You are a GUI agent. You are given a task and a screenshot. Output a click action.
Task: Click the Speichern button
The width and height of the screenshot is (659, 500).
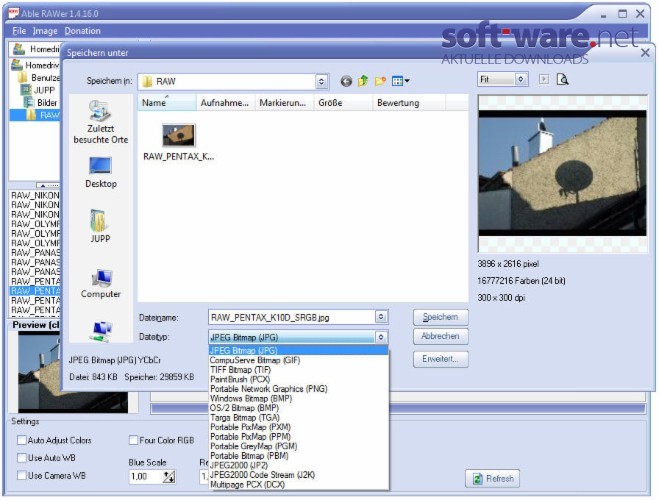(440, 317)
